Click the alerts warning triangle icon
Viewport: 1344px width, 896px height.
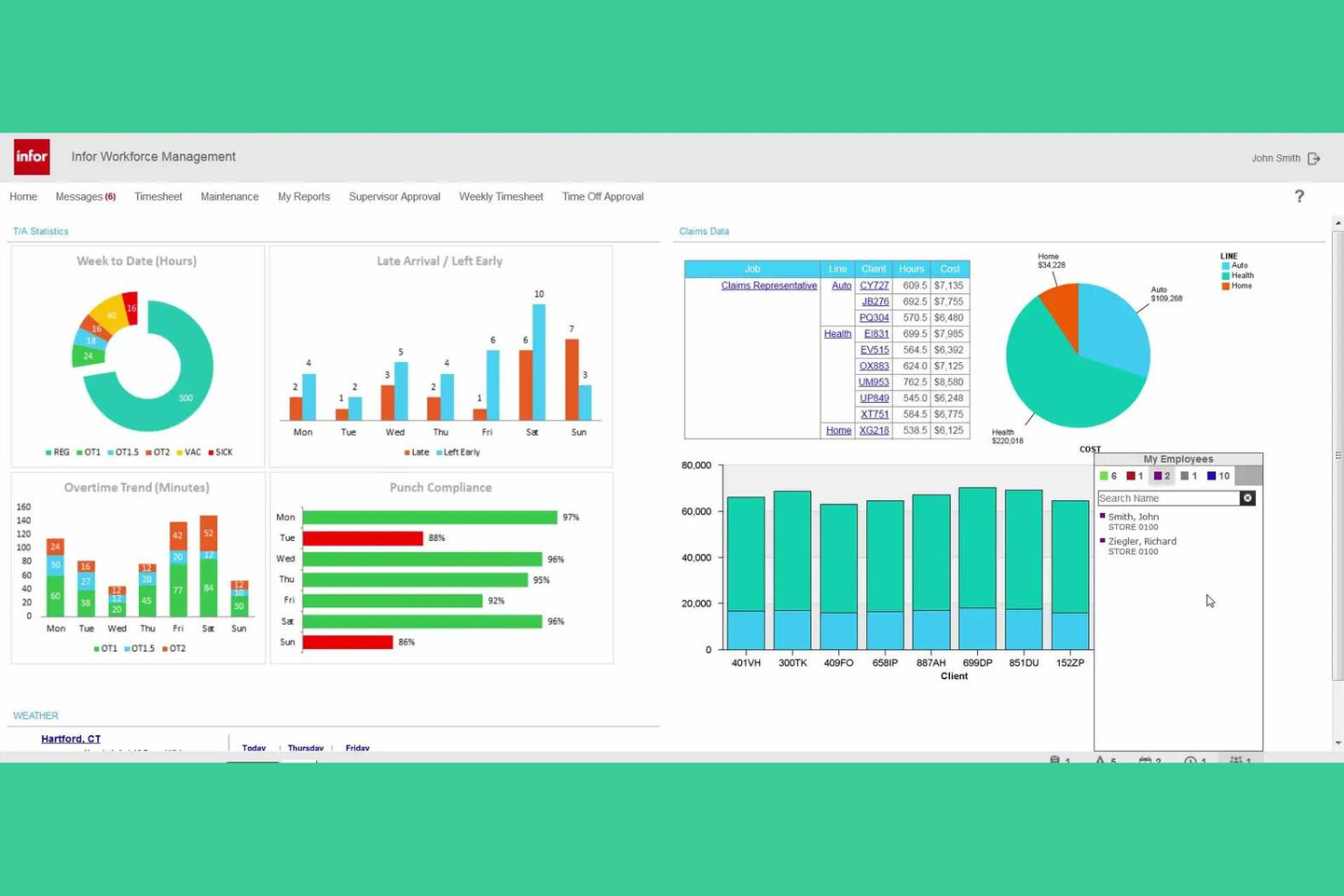(x=1101, y=761)
